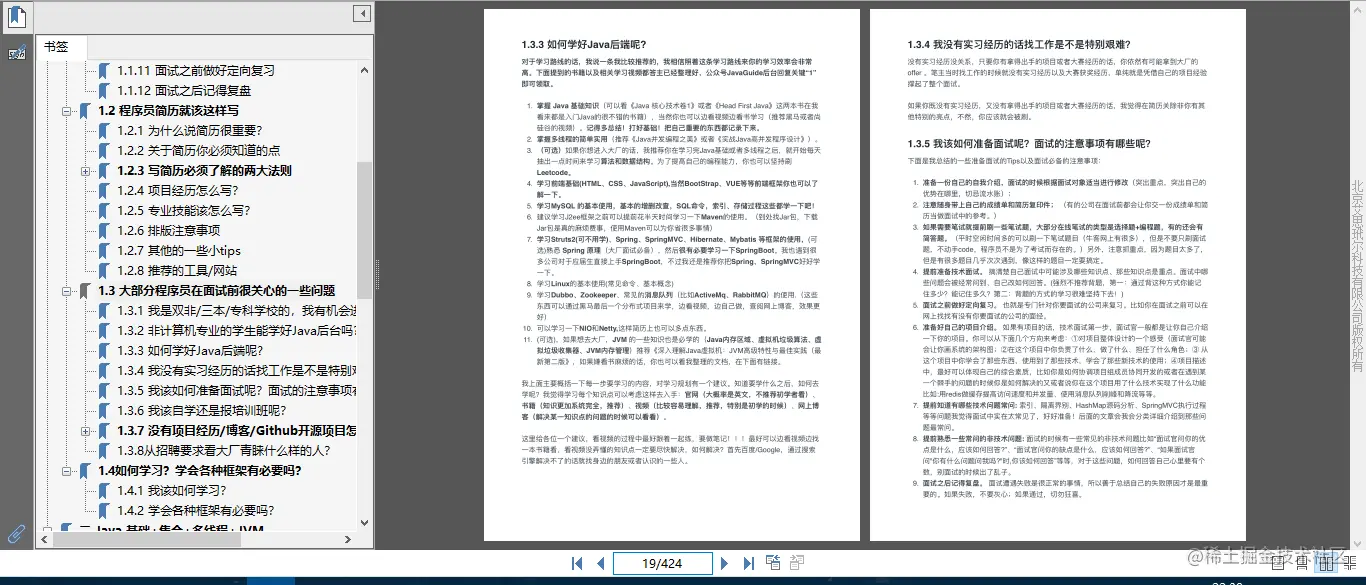
Task: Collapse the navigation panel with arrow button
Action: pos(361,14)
